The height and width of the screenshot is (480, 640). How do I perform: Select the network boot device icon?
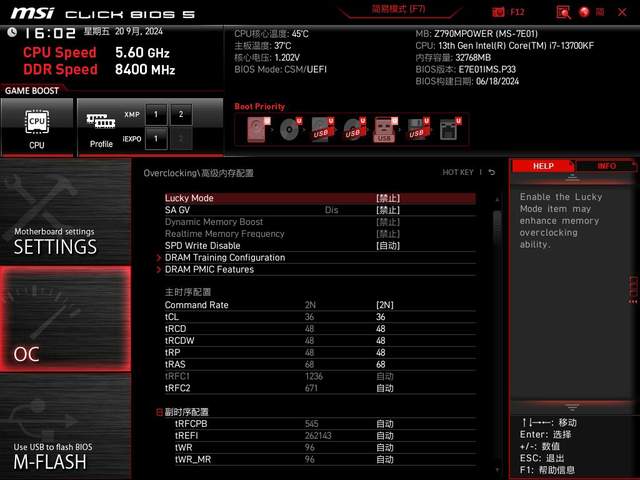(450, 130)
